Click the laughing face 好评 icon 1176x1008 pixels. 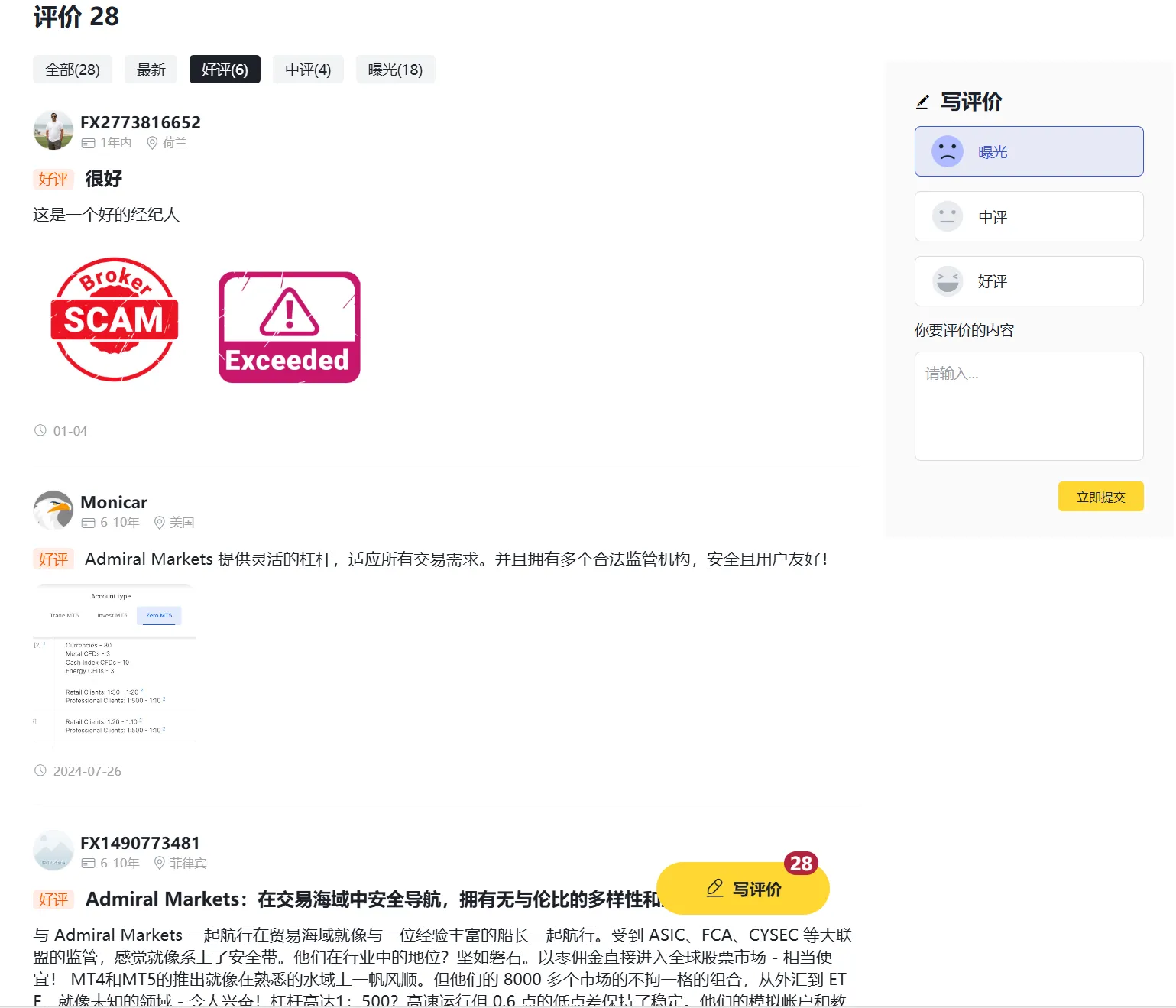[948, 281]
